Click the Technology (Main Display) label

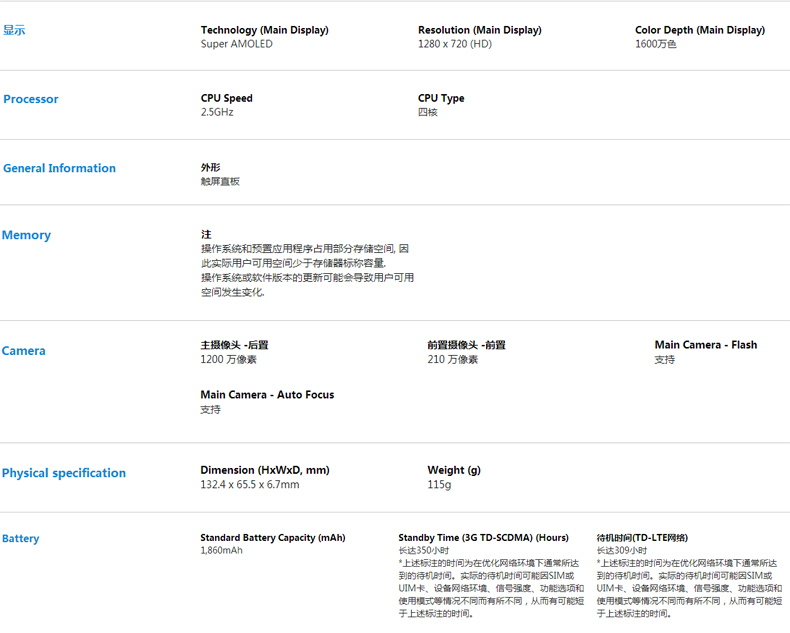(264, 30)
